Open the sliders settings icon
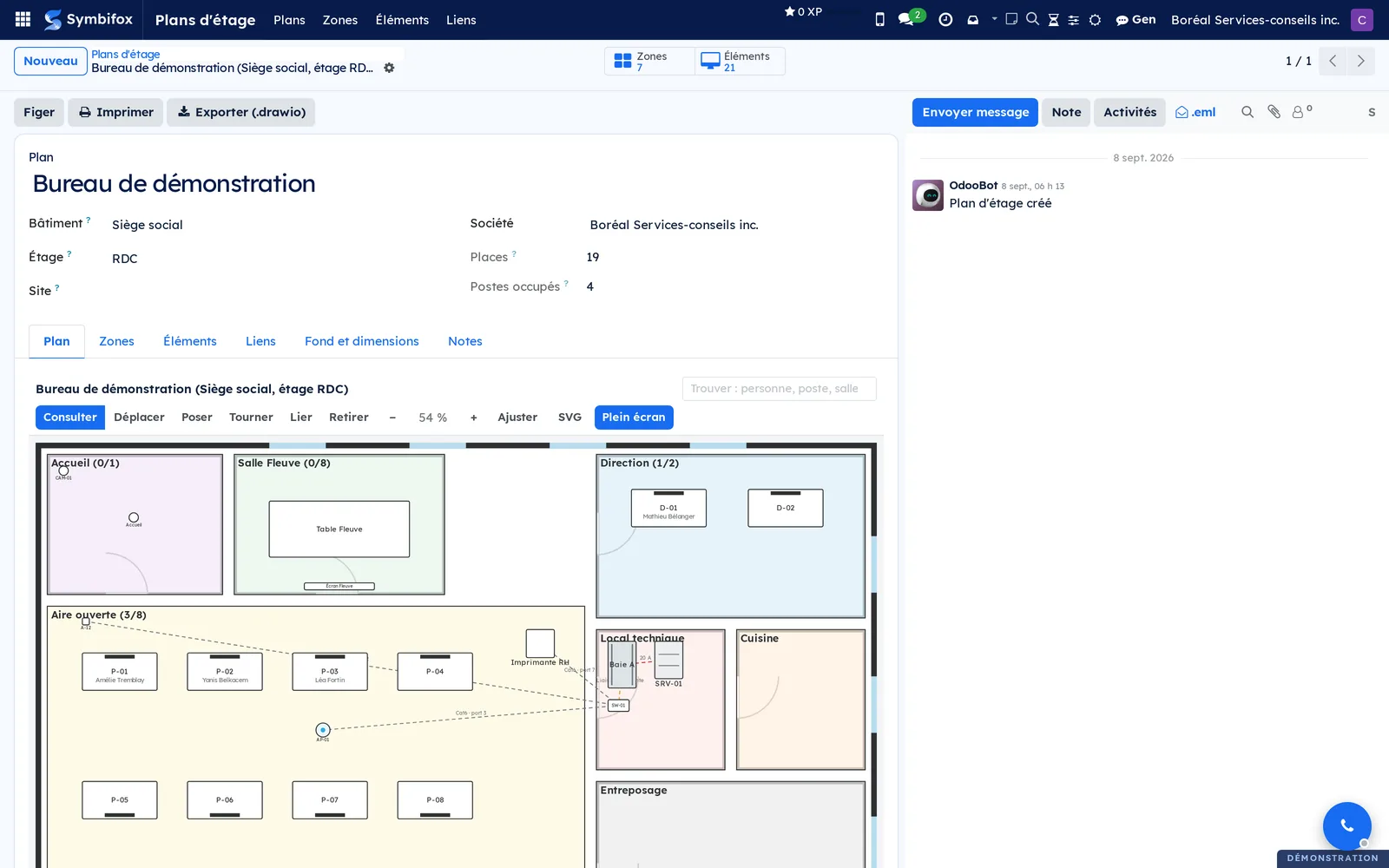This screenshot has height=868, width=1389. click(1074, 19)
